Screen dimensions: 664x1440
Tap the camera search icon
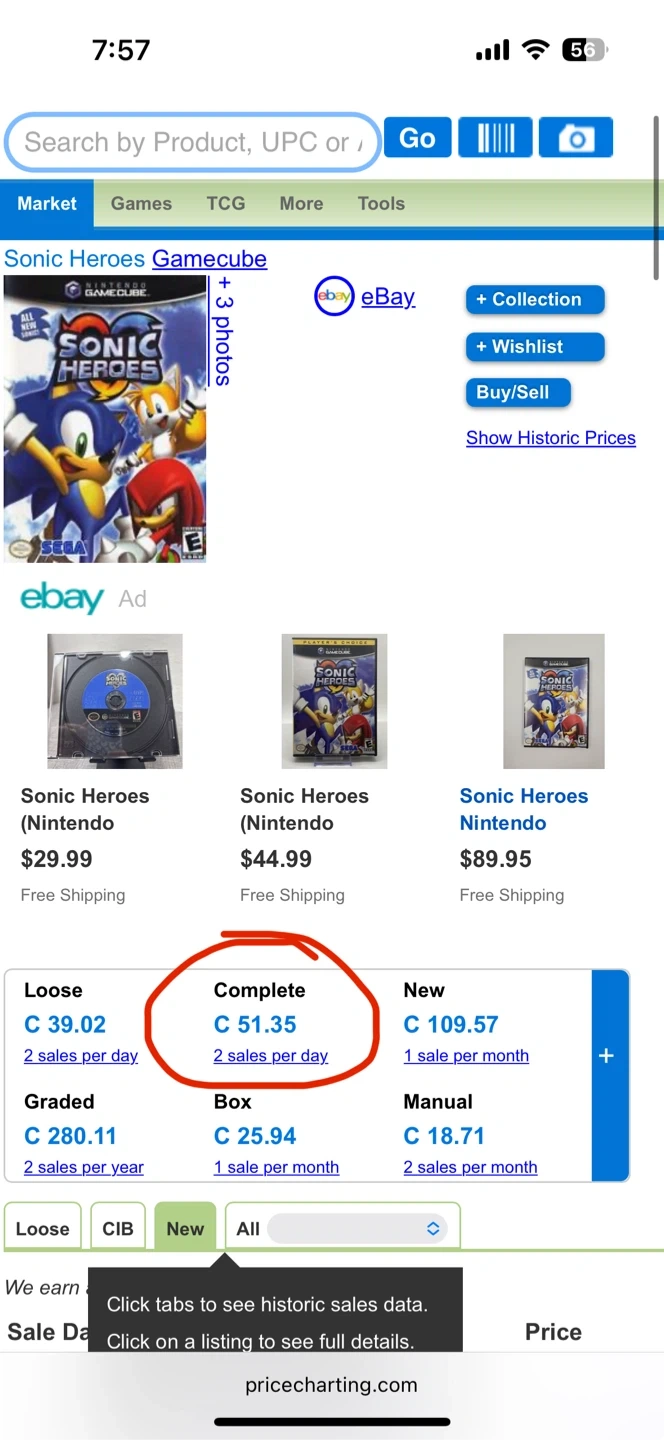575,138
